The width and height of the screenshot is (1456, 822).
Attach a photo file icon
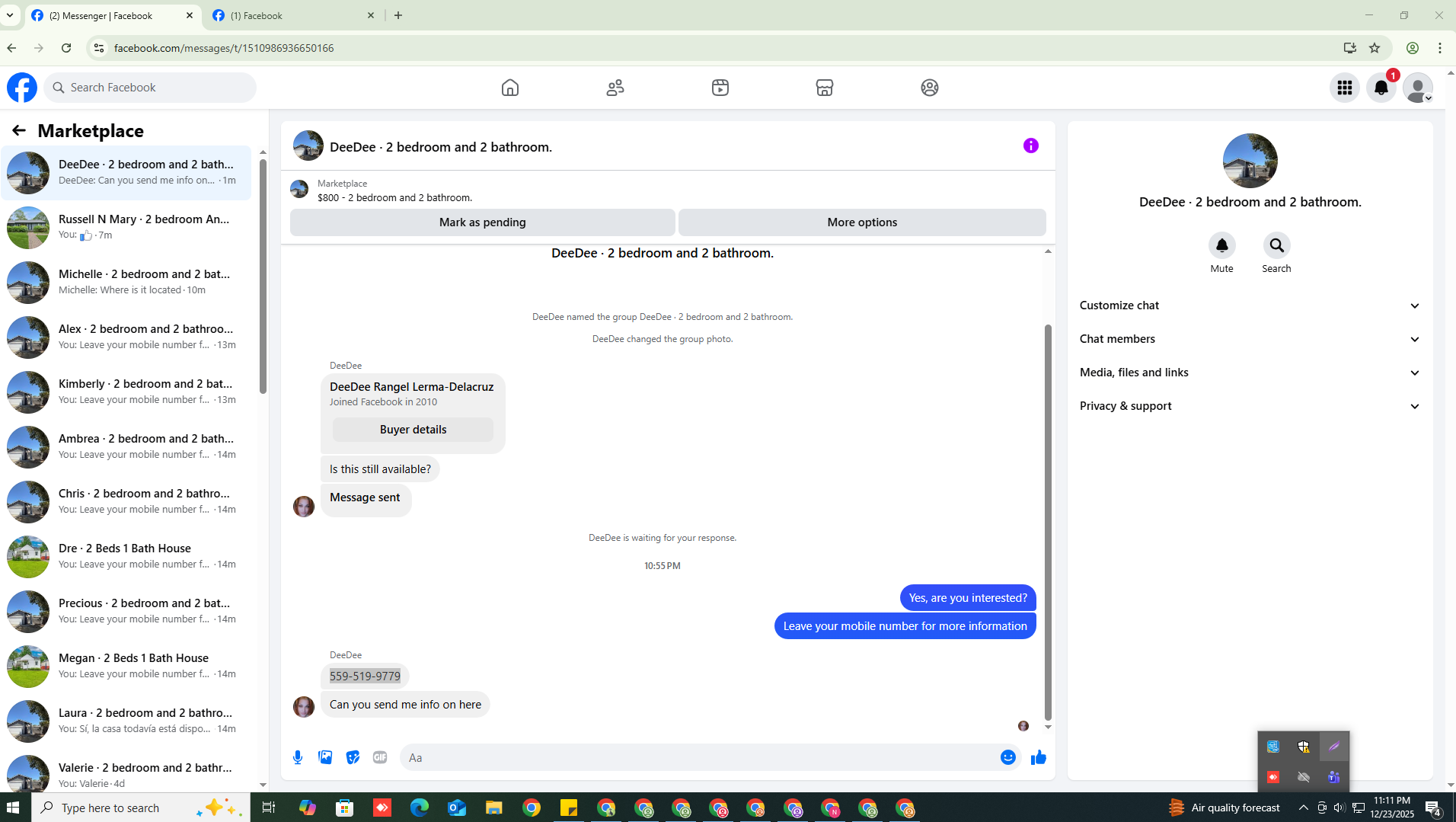325,757
